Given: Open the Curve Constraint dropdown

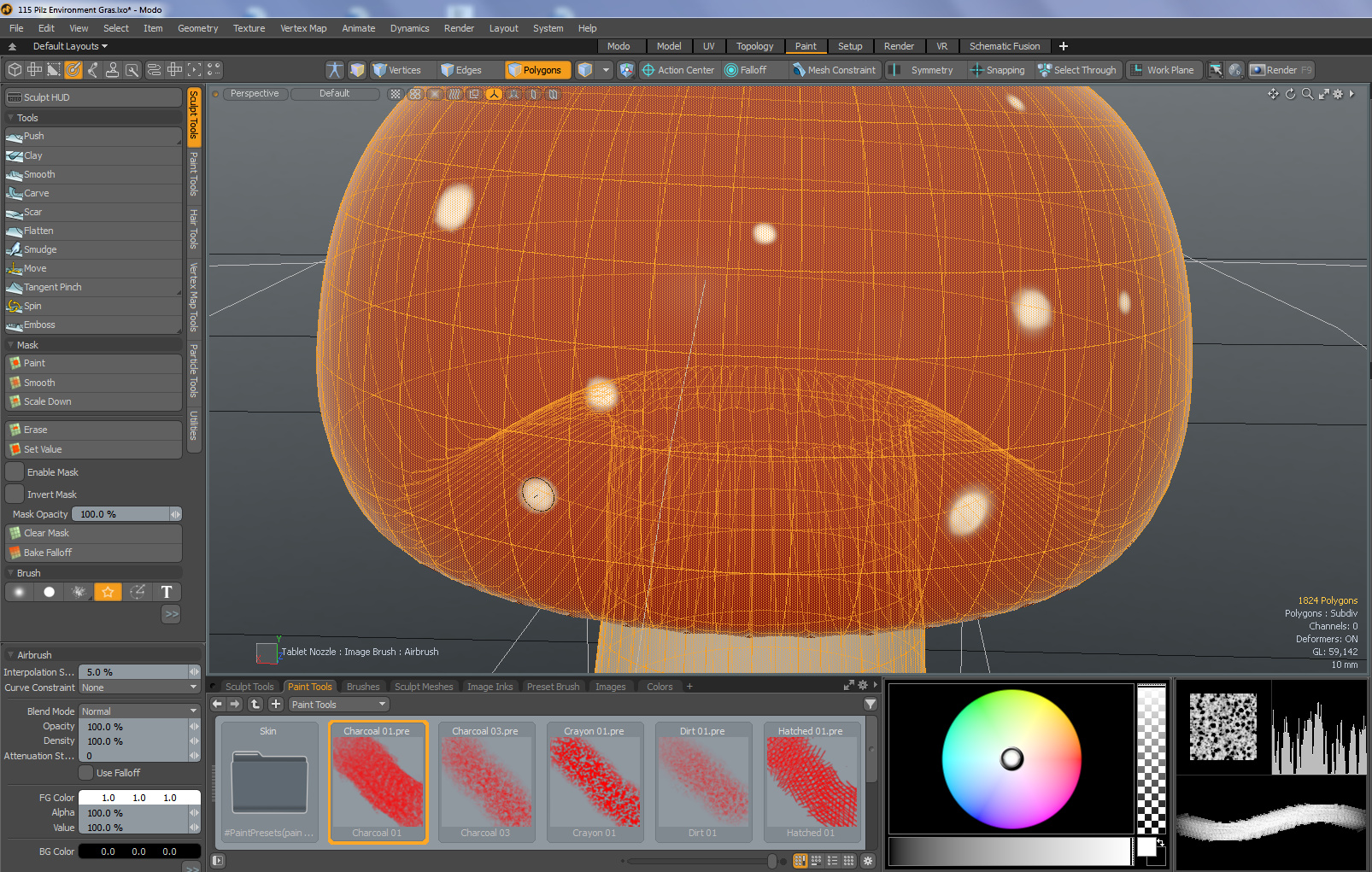Looking at the screenshot, I should [139, 688].
